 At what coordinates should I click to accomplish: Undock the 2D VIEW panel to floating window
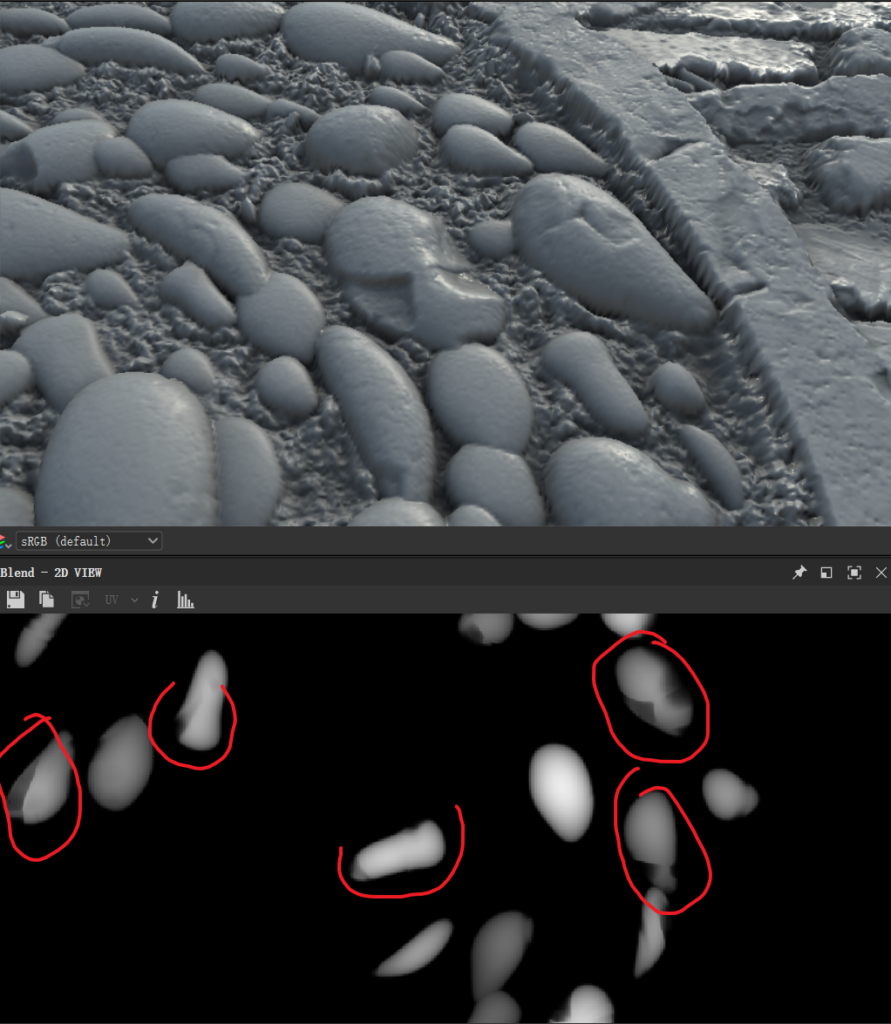pos(826,573)
